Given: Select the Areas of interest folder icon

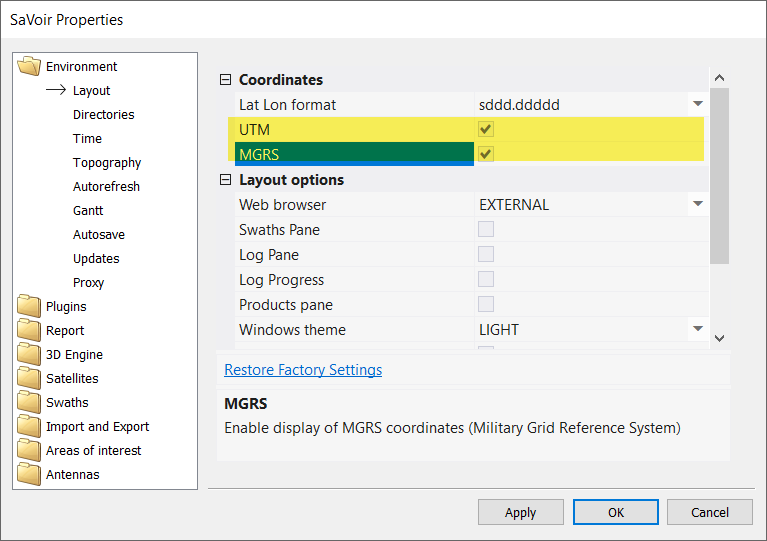Looking at the screenshot, I should click(x=29, y=451).
